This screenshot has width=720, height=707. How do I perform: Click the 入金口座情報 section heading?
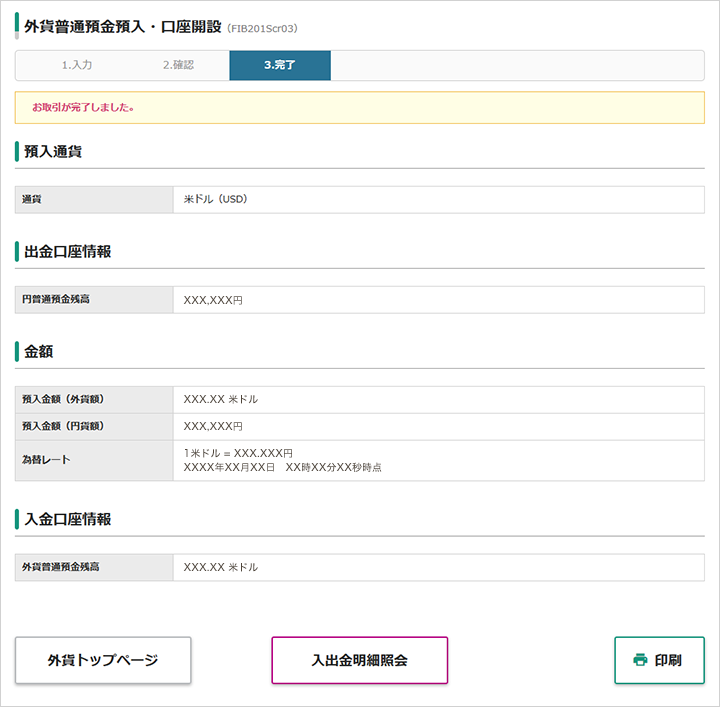pos(68,519)
